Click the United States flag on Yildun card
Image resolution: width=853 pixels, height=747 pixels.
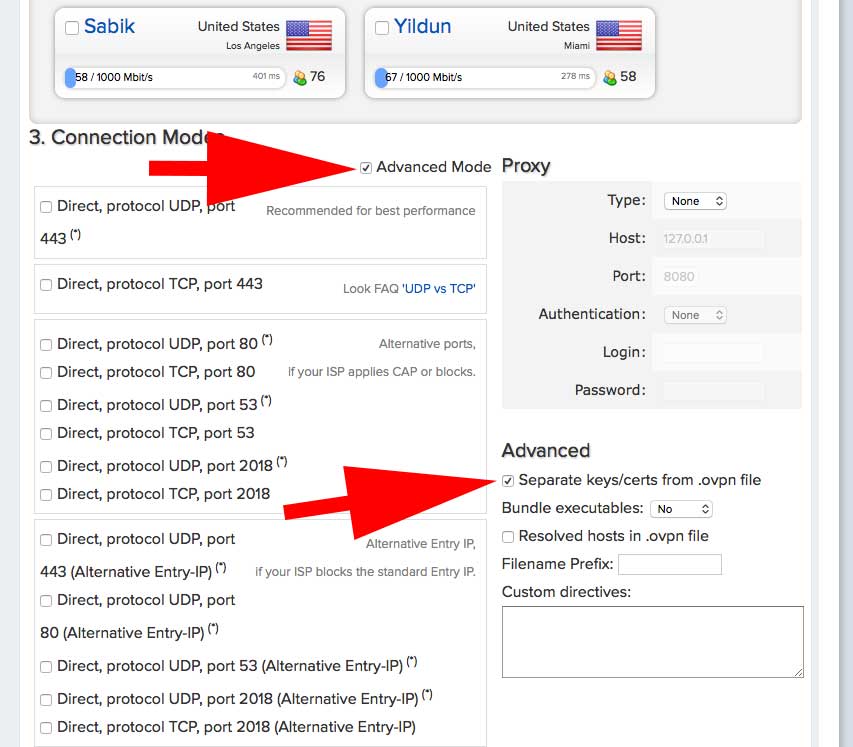tap(619, 35)
